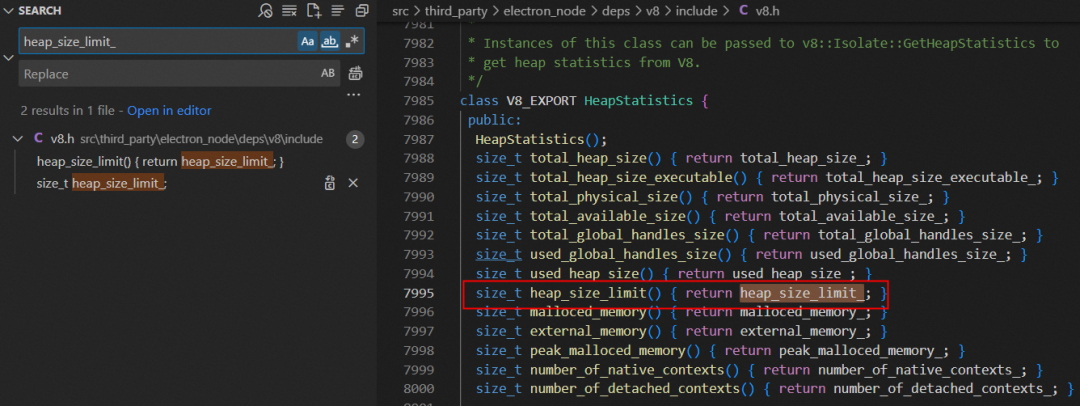The height and width of the screenshot is (406, 1080).
Task: Click 'number_of_native_contexts()' function name
Action: [x=634, y=371]
